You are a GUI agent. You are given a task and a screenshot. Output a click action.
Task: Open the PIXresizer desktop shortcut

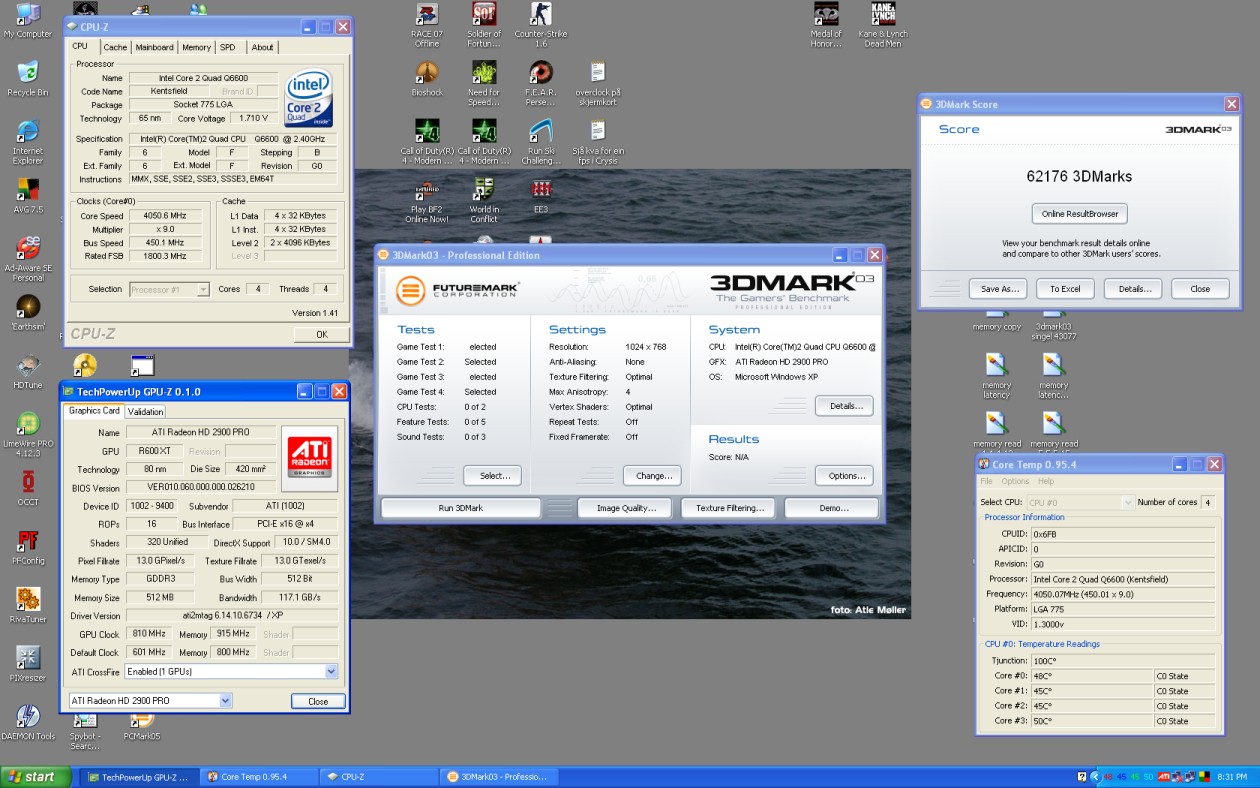(28, 663)
